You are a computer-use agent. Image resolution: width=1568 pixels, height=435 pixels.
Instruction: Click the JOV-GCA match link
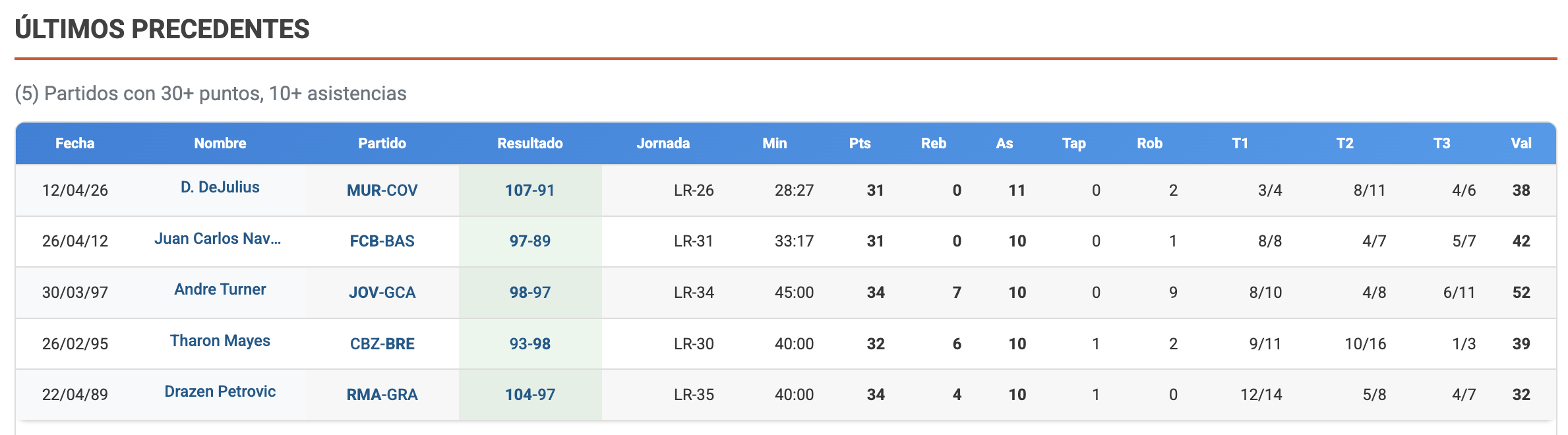pos(382,293)
